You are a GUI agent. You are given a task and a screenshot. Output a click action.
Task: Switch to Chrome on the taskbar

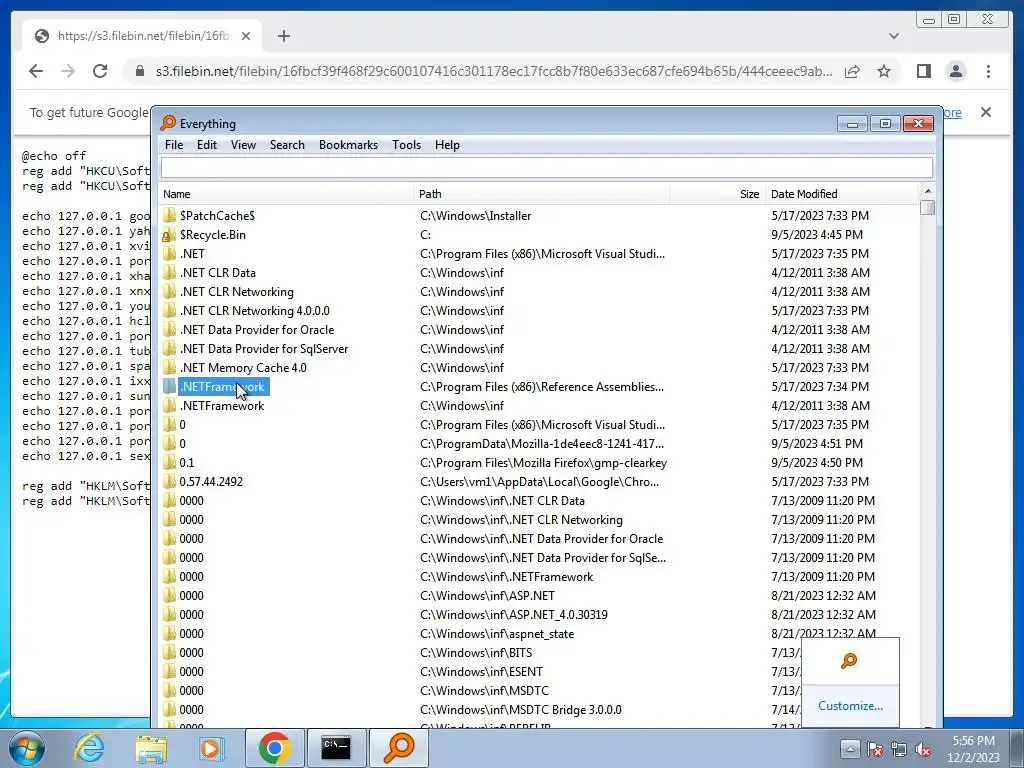(x=274, y=748)
